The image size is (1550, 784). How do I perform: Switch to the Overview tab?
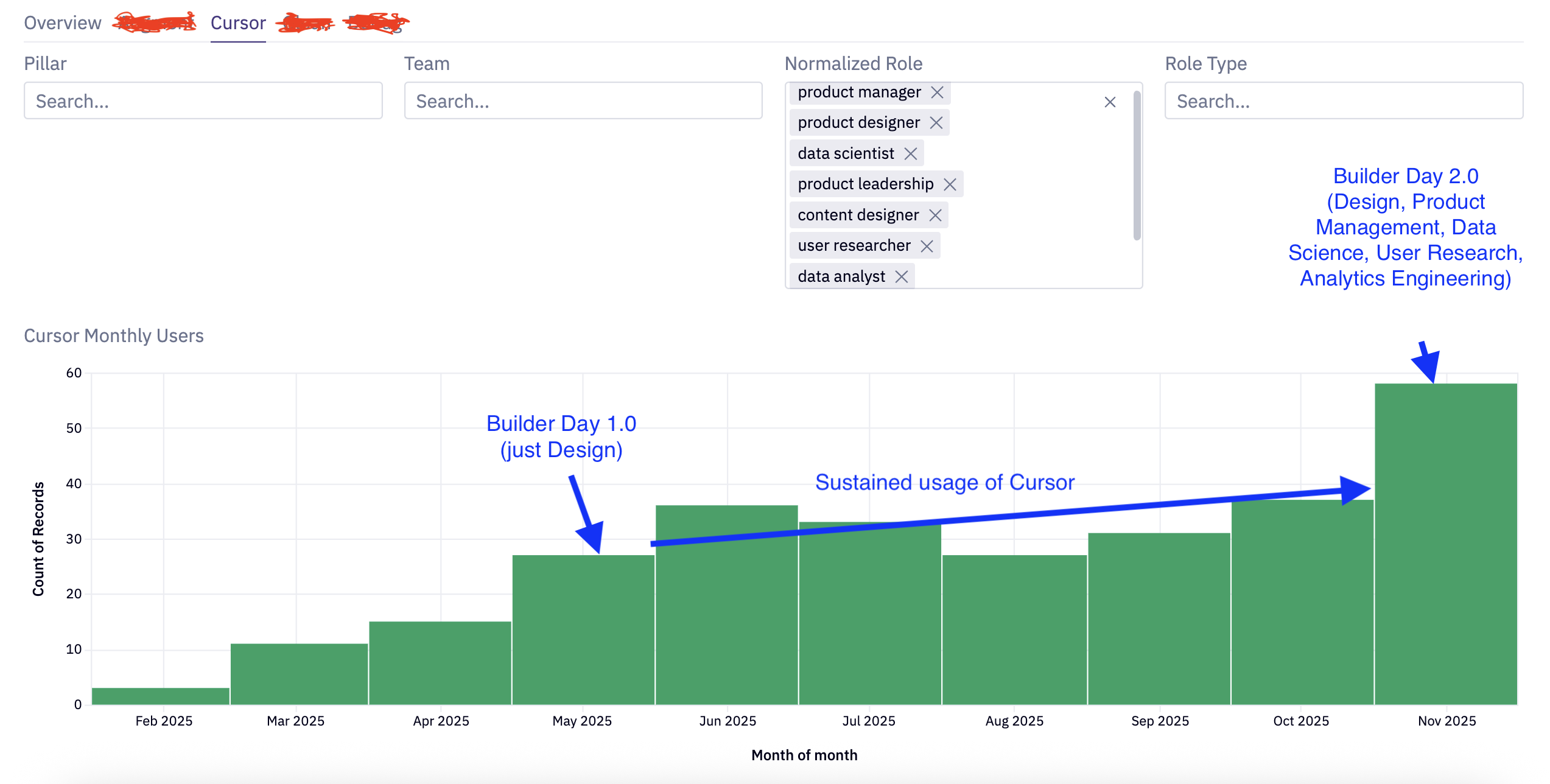[x=63, y=23]
